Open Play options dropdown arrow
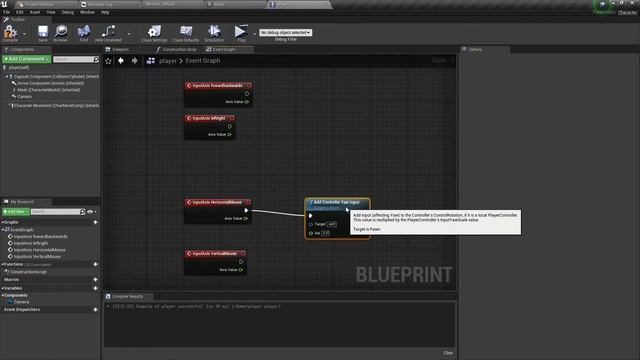Screen dimensions: 640x360 pos(254,33)
